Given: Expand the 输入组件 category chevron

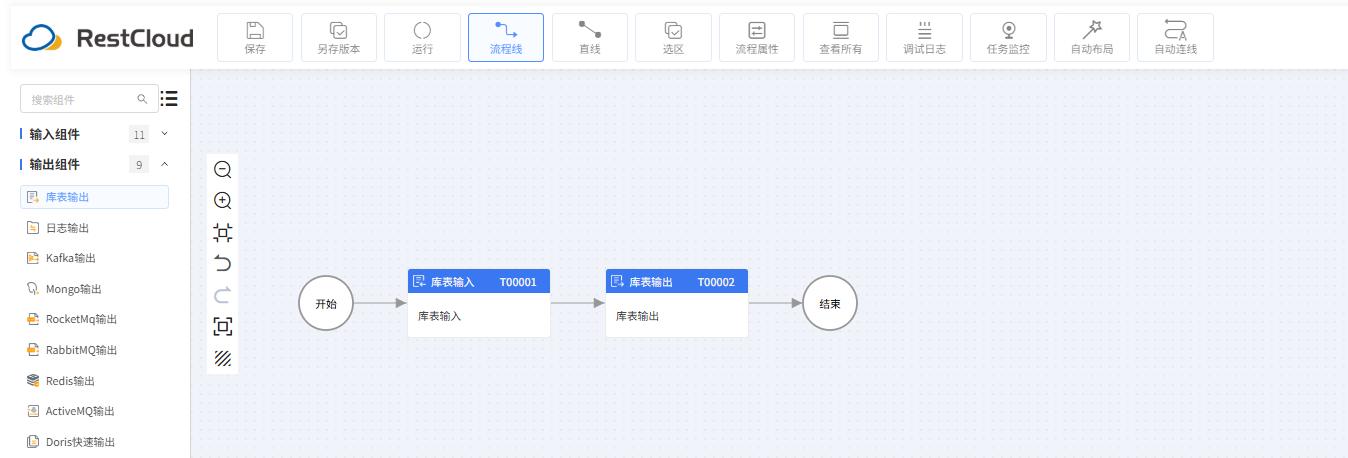Looking at the screenshot, I should coord(165,133).
